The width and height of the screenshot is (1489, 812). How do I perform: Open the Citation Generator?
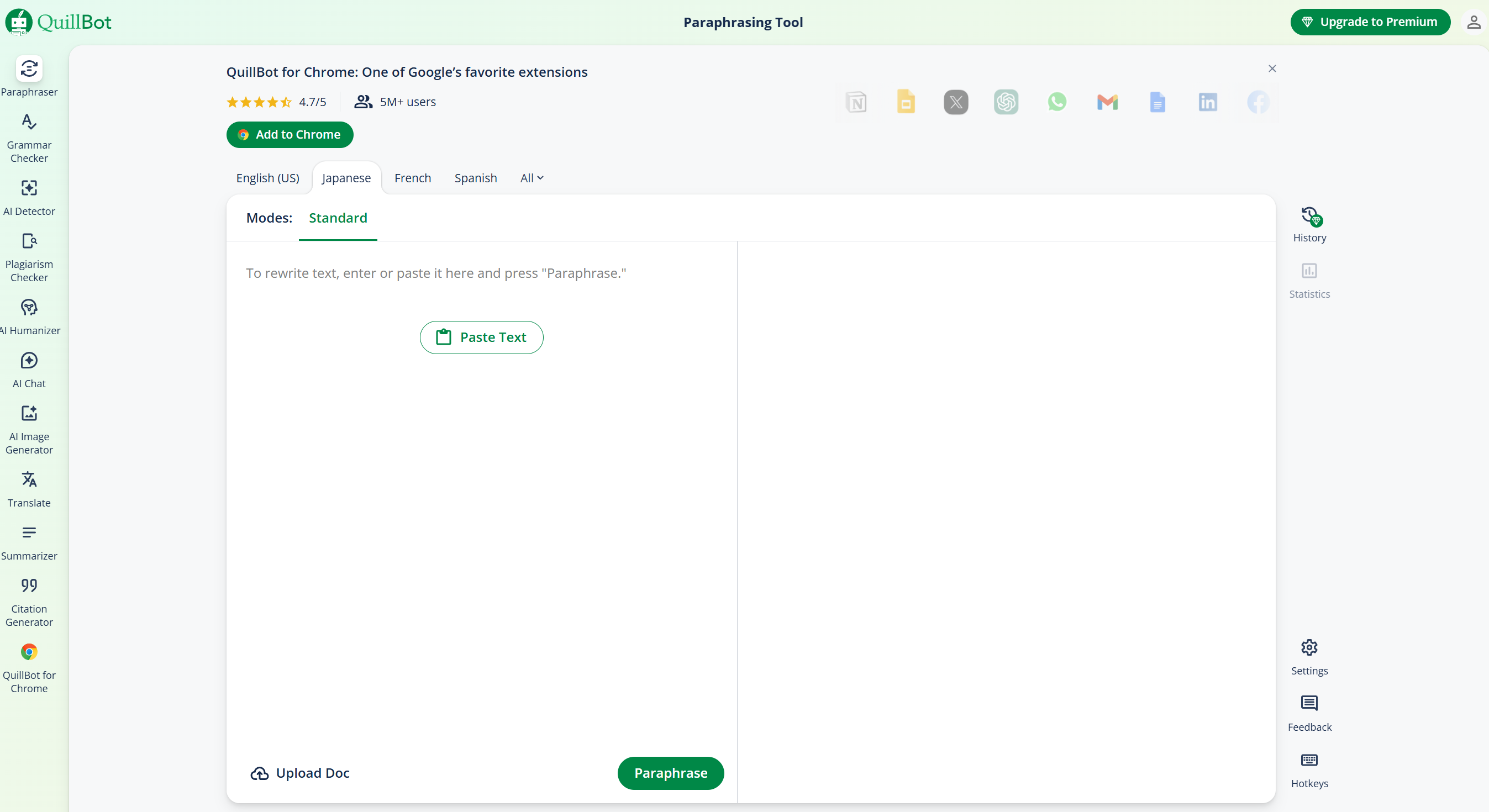tap(29, 601)
